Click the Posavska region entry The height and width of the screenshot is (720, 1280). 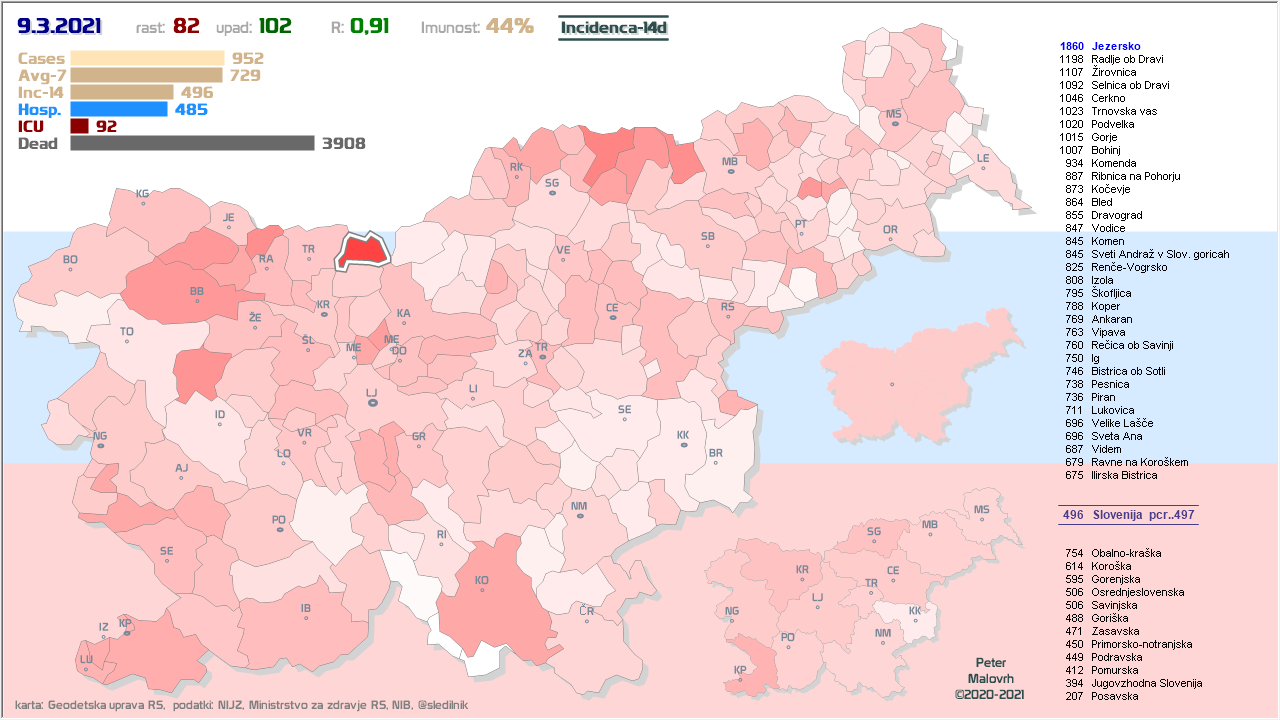coord(1114,696)
